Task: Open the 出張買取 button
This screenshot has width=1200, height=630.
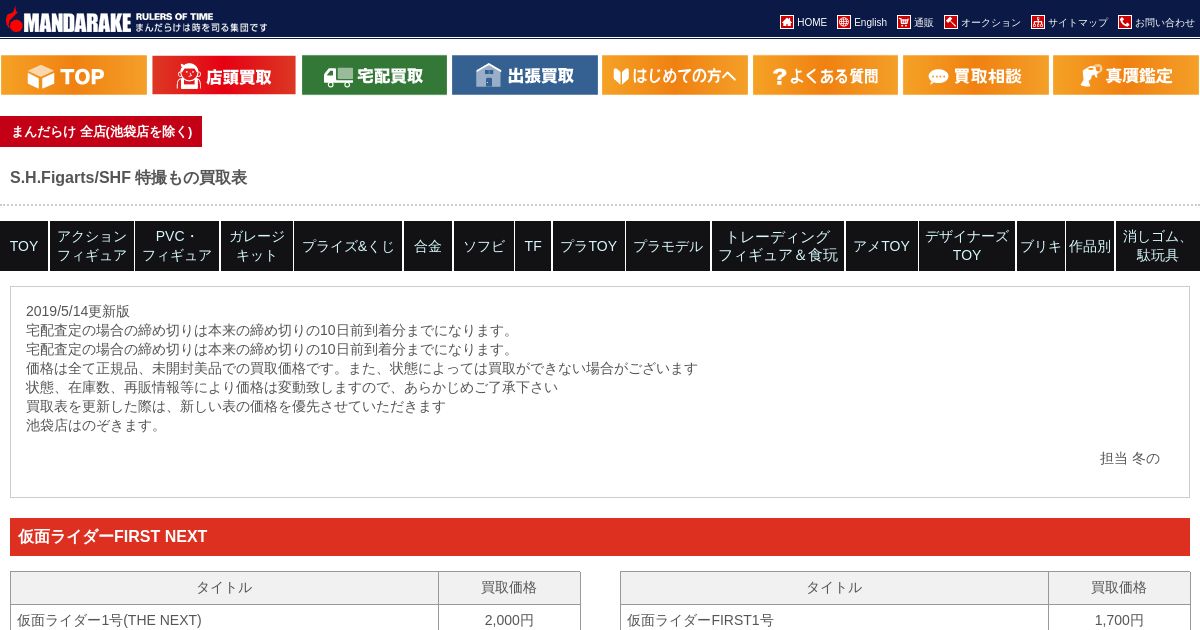Action: (525, 75)
